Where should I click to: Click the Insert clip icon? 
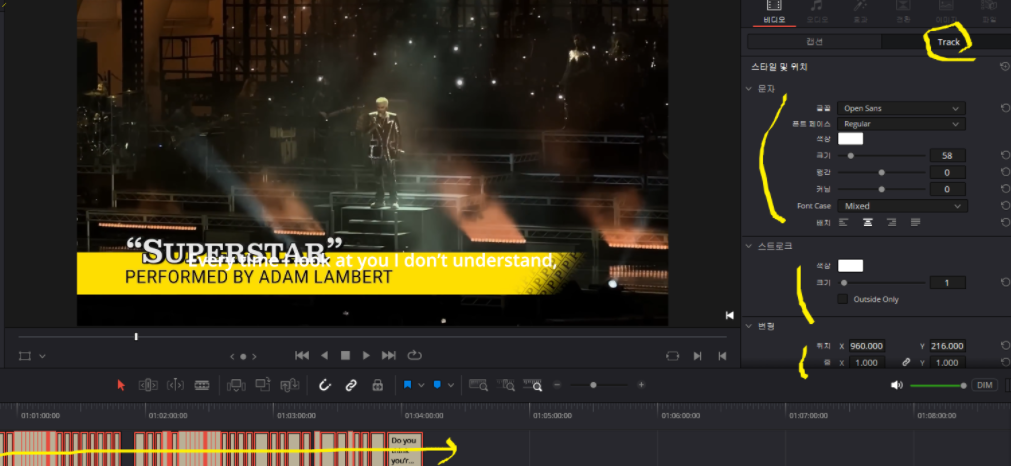(236, 385)
